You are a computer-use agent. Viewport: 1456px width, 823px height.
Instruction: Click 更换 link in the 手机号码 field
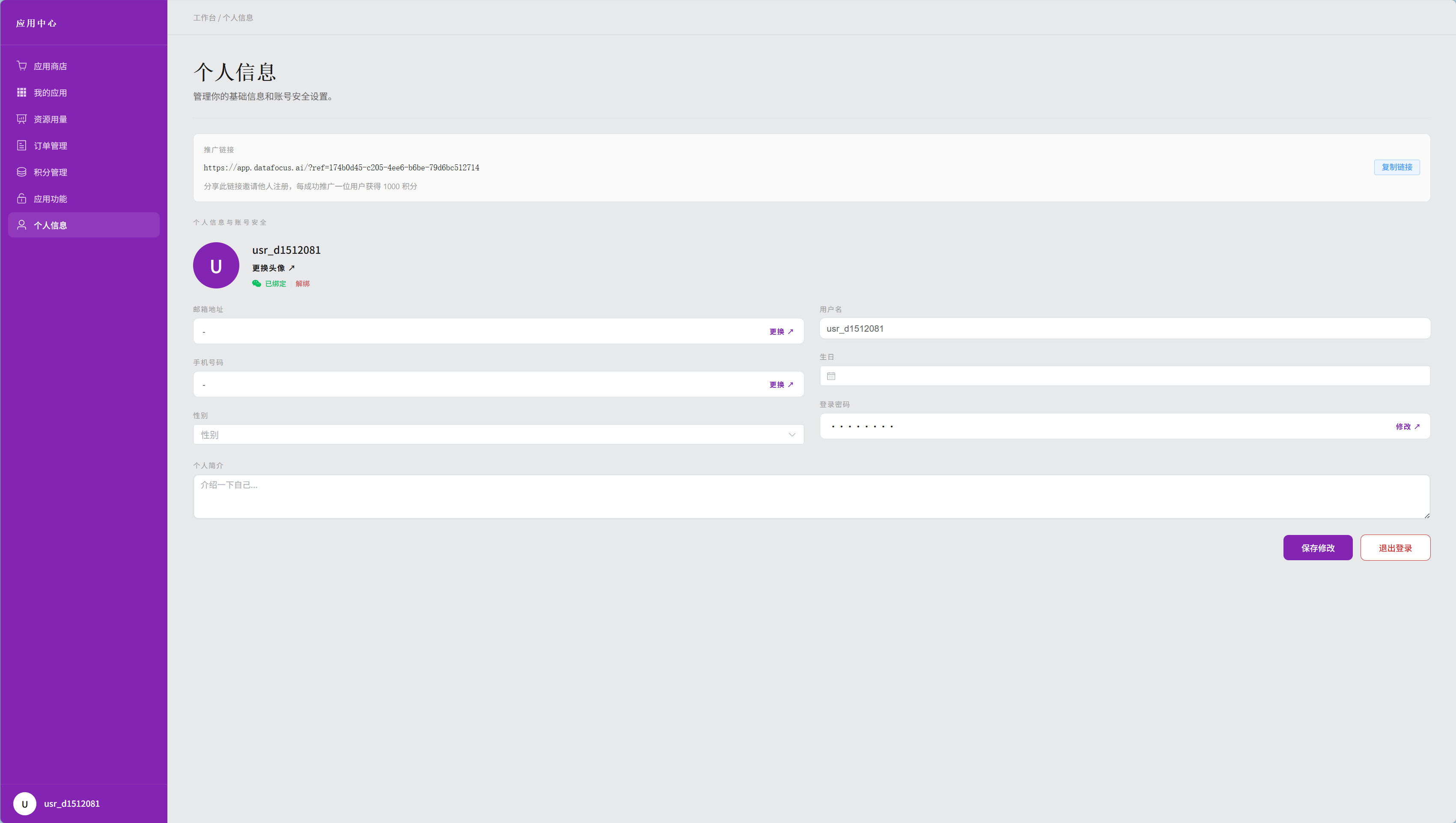[x=781, y=385]
